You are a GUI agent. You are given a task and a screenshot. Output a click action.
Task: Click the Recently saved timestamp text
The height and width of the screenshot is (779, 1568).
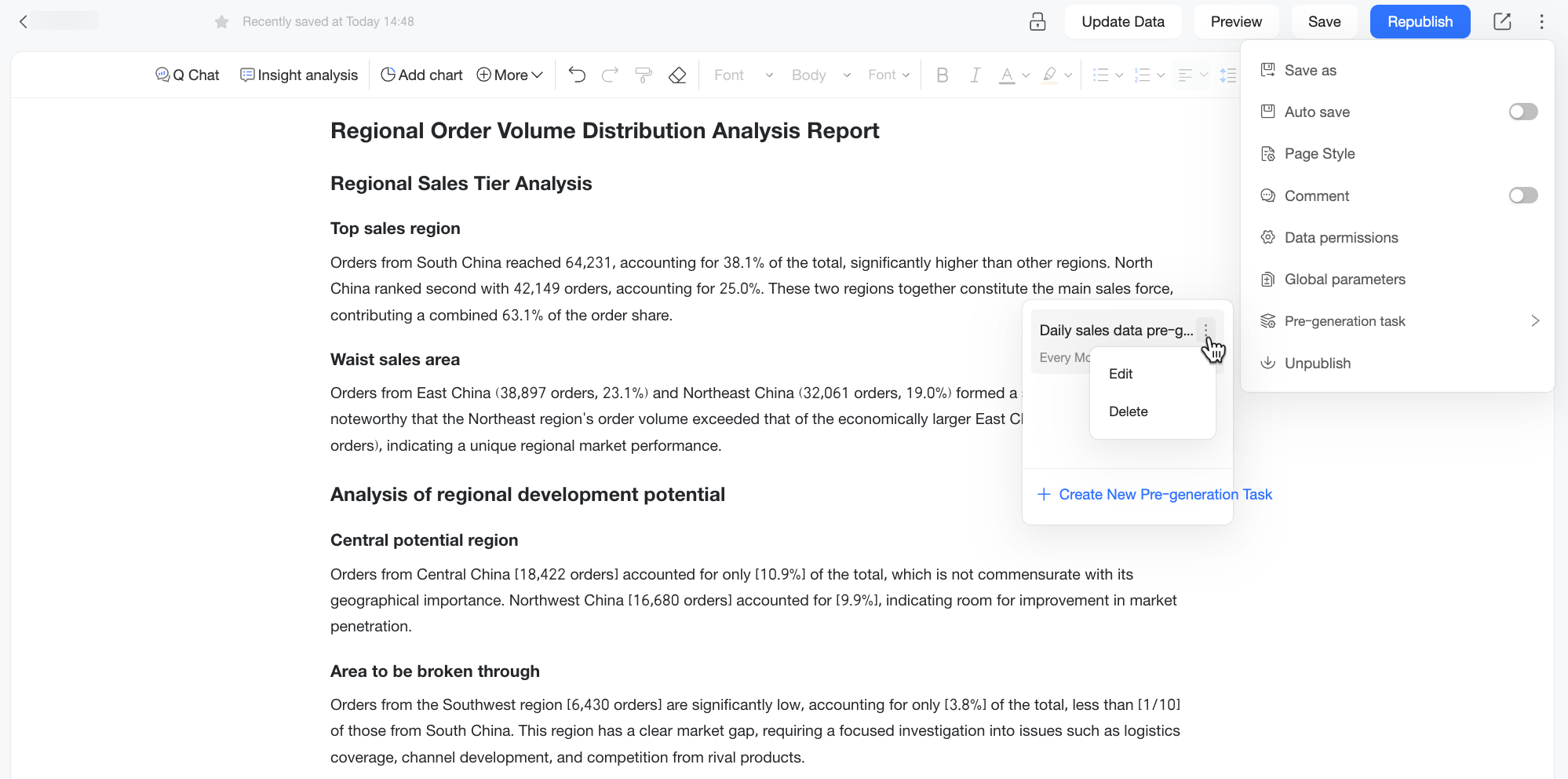coord(328,22)
